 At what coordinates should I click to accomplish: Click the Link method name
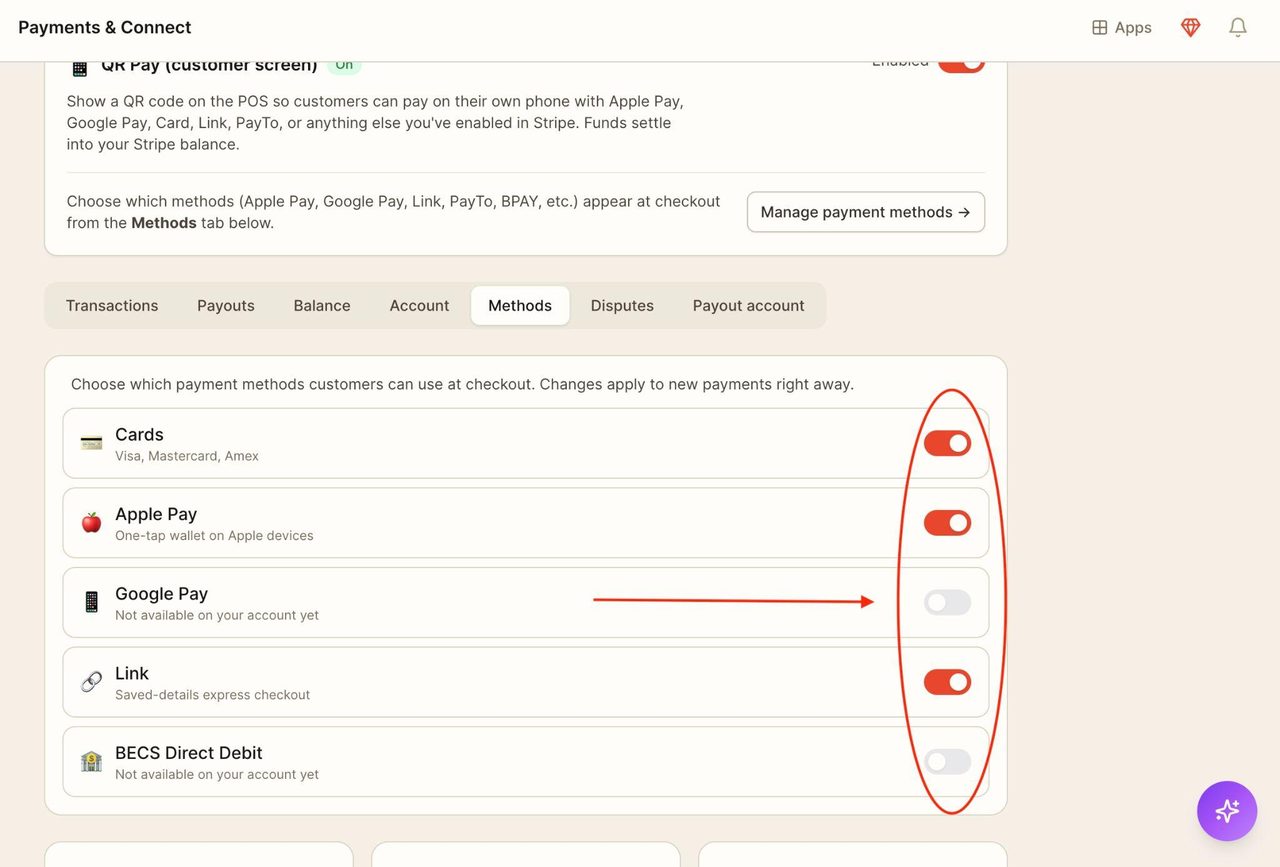[132, 673]
